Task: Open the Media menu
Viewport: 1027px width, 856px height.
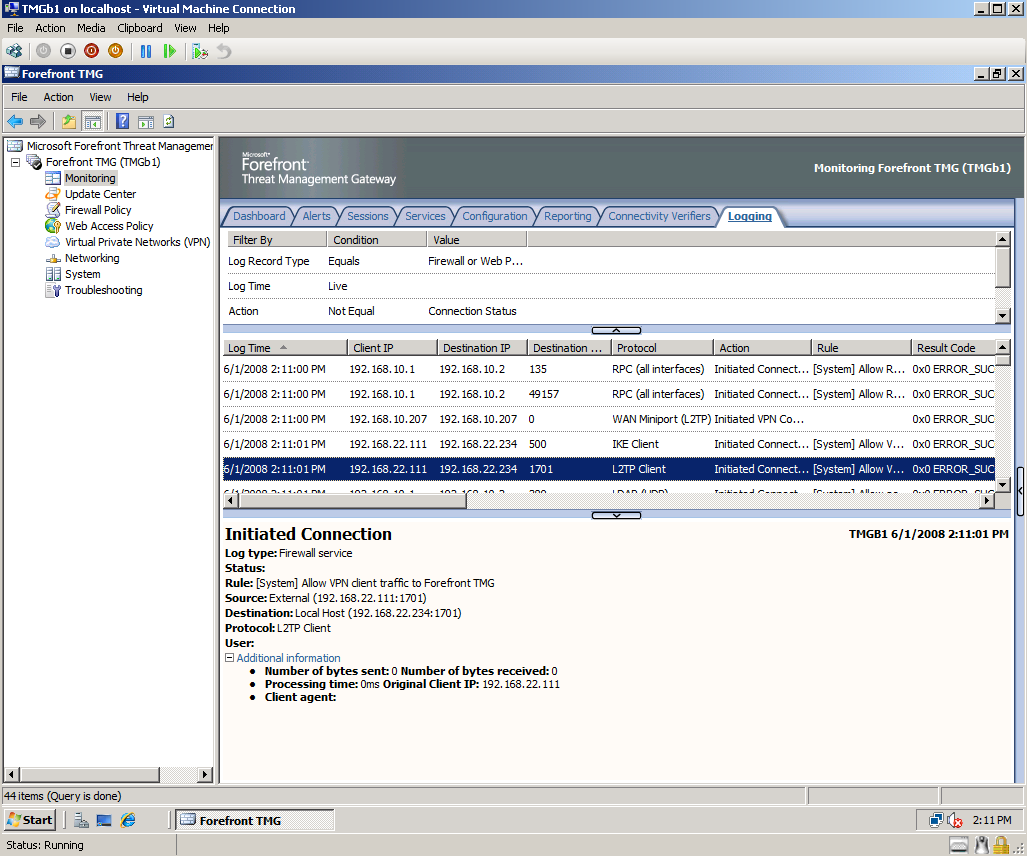Action: point(91,28)
